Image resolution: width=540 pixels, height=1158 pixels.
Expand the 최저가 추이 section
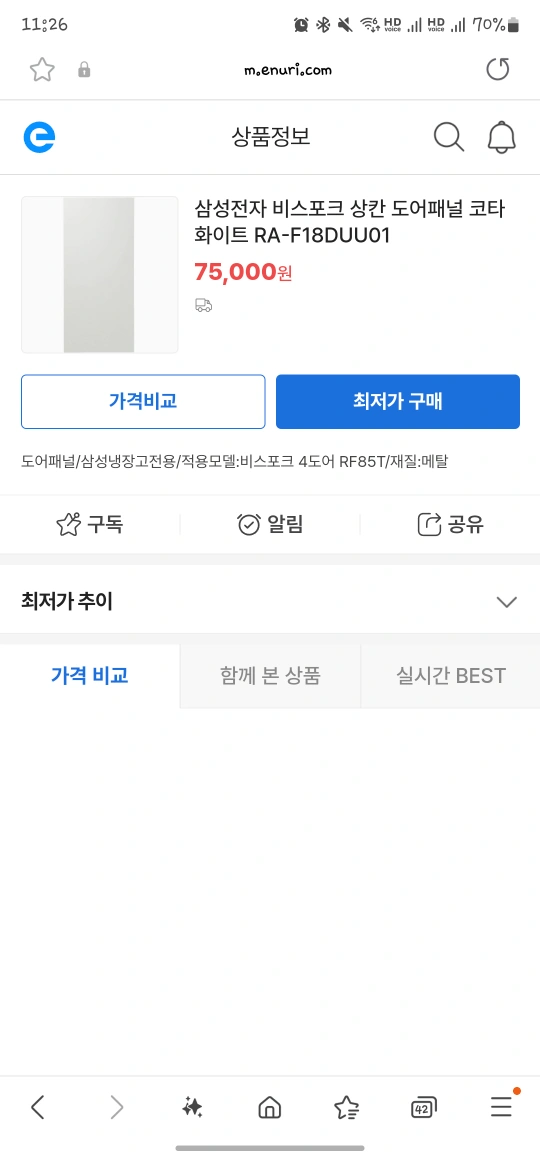tap(270, 602)
